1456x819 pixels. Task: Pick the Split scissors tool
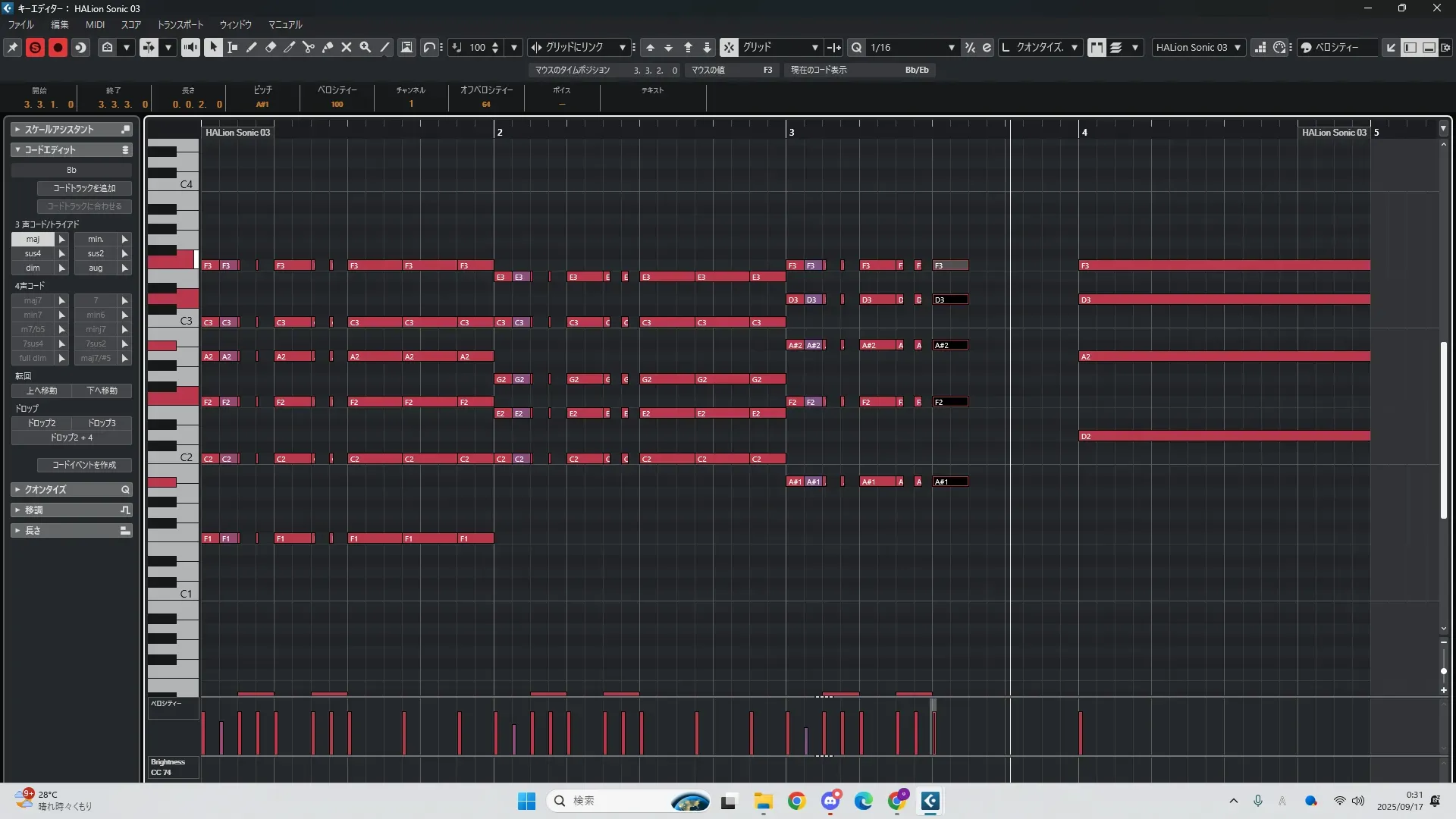[309, 47]
